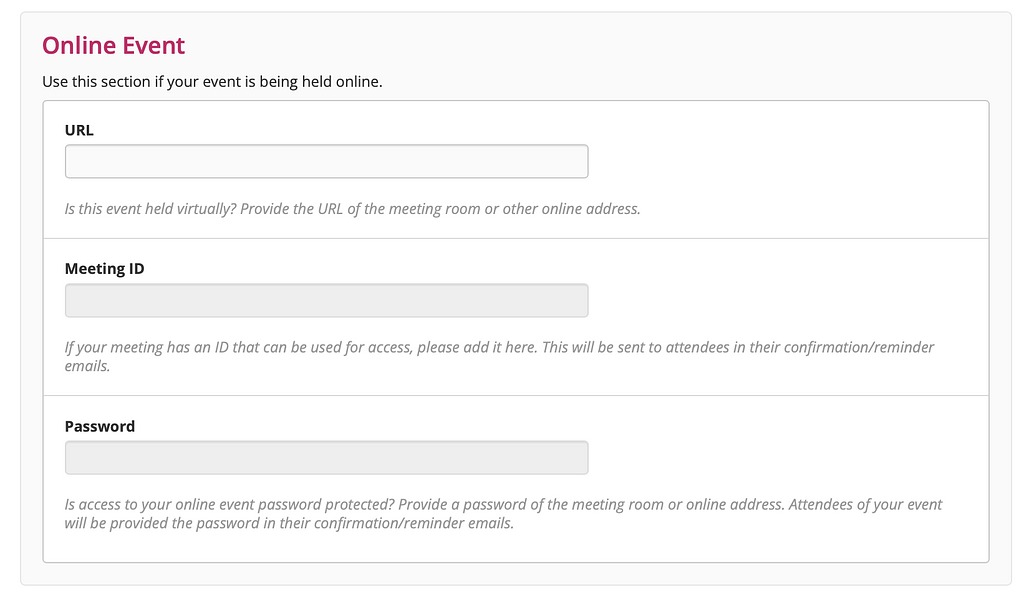Click the word 'emails.' in Meeting ID hint
This screenshot has height=599, width=1024.
click(87, 367)
